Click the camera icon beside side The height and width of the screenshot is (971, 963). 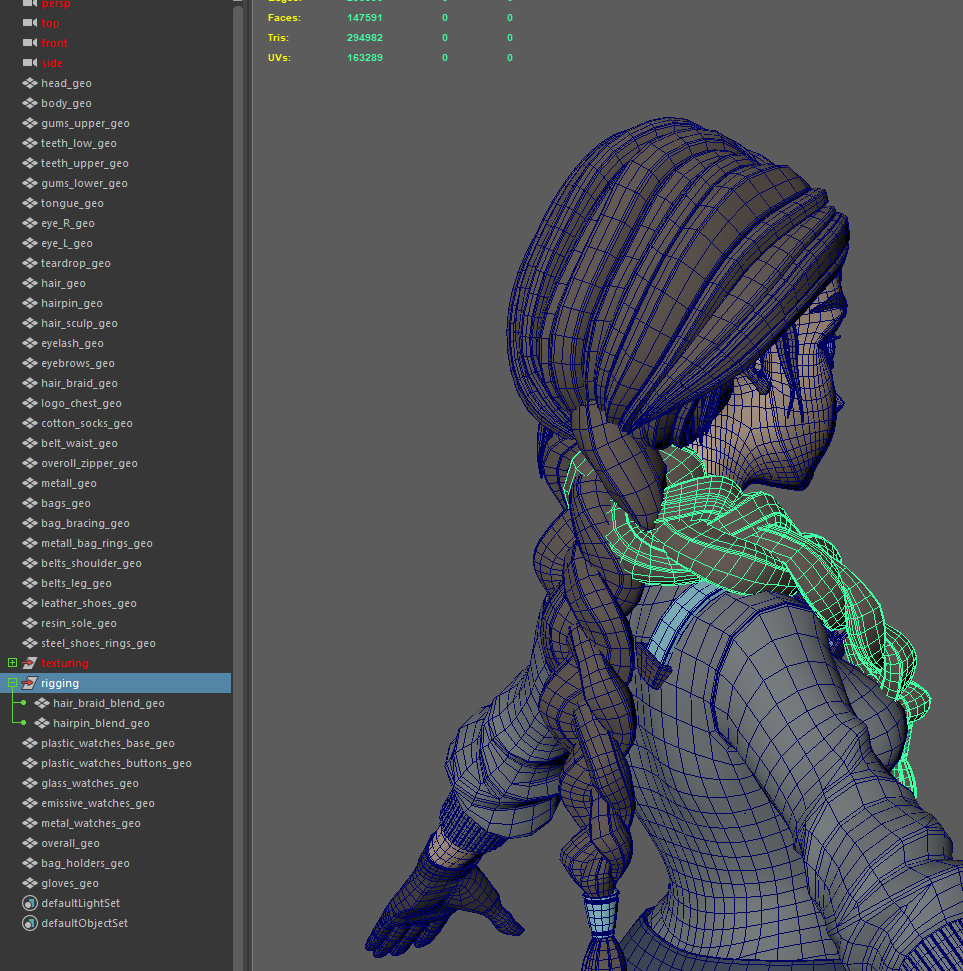(x=29, y=63)
